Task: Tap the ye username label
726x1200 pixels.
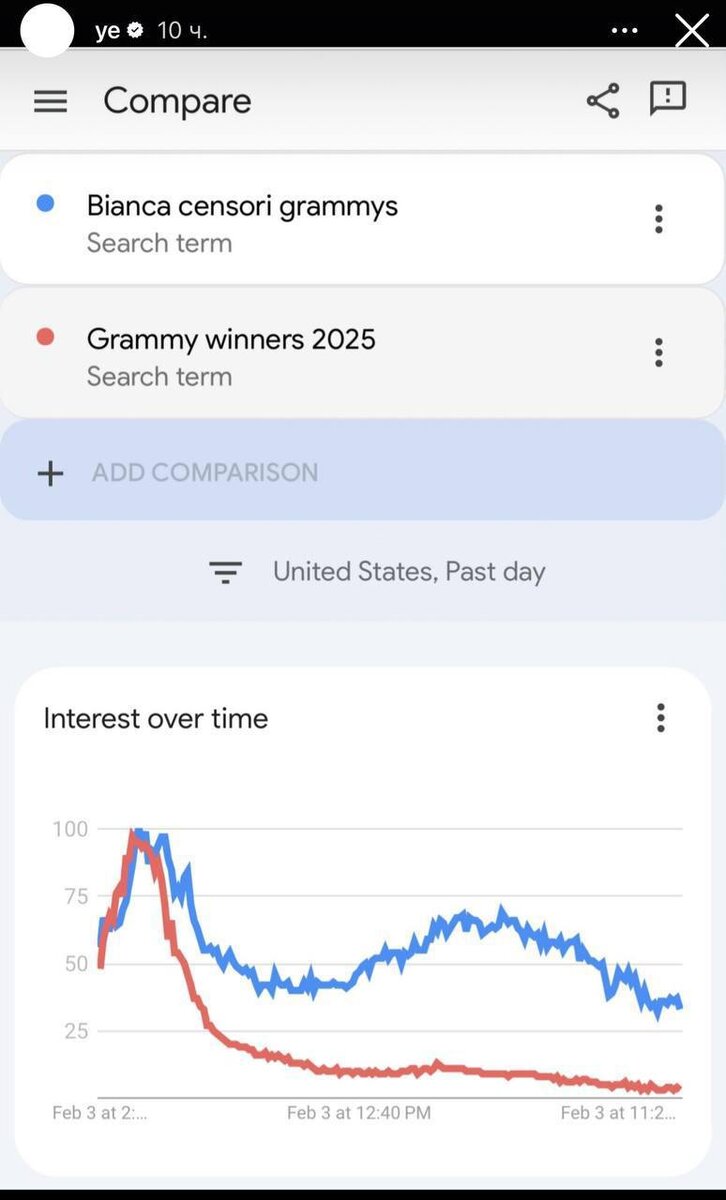Action: coord(107,31)
